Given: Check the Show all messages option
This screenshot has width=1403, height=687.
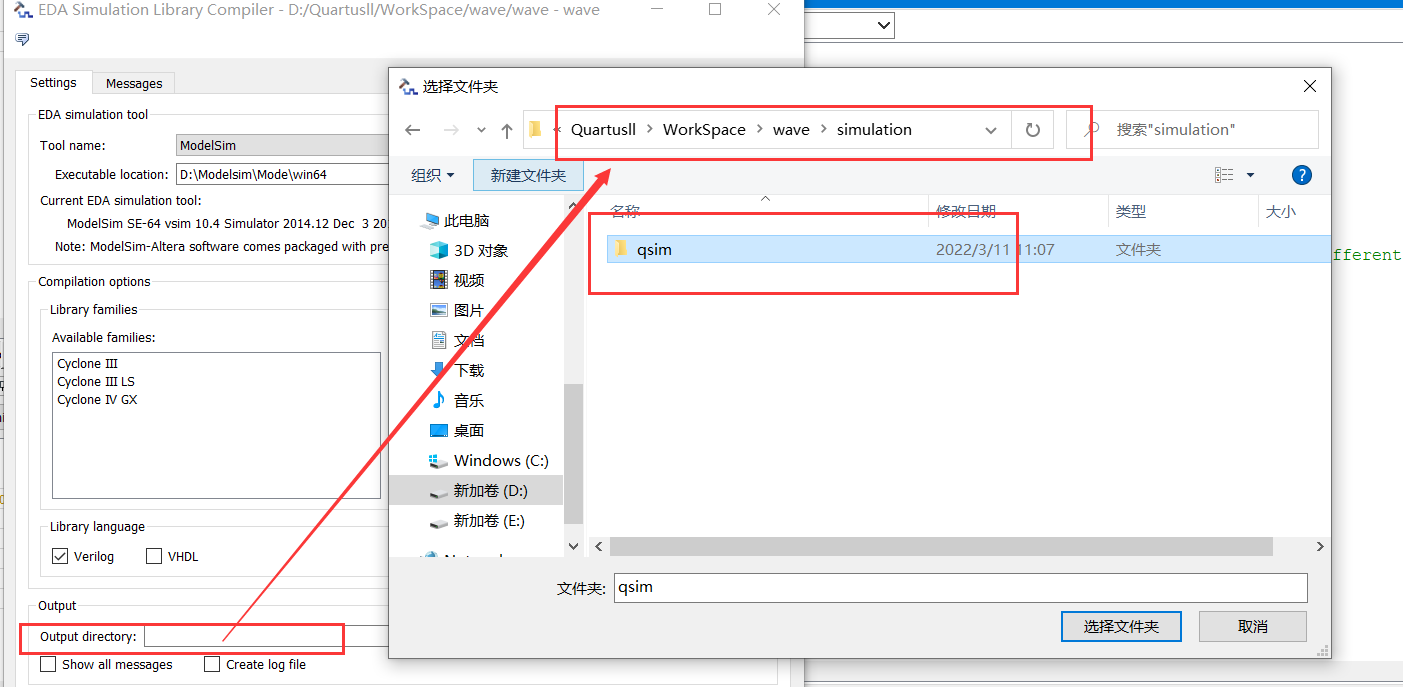Looking at the screenshot, I should pyautogui.click(x=47, y=664).
